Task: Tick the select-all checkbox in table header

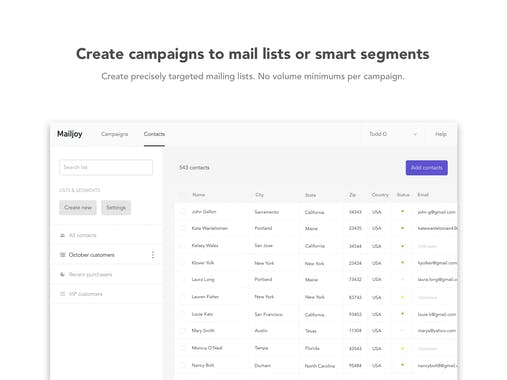Action: coord(182,195)
